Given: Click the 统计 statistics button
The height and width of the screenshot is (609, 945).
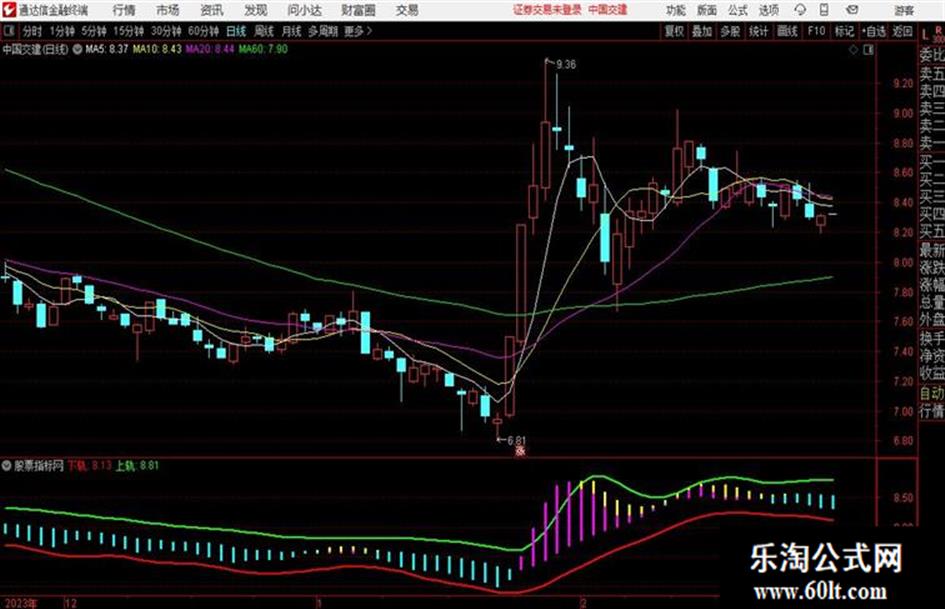Looking at the screenshot, I should point(758,31).
